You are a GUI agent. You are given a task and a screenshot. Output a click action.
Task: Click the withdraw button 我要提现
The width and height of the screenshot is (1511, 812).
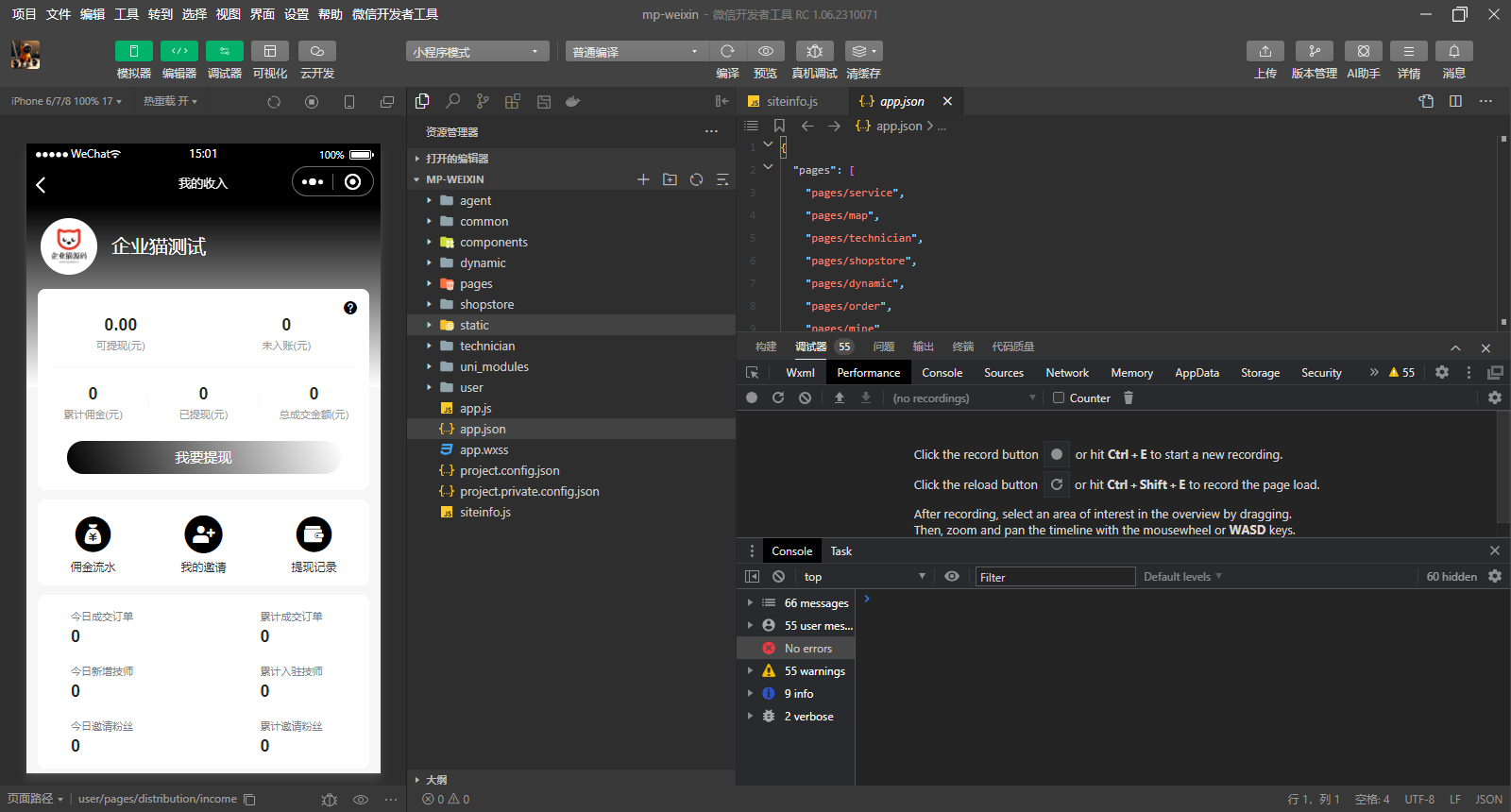click(203, 458)
